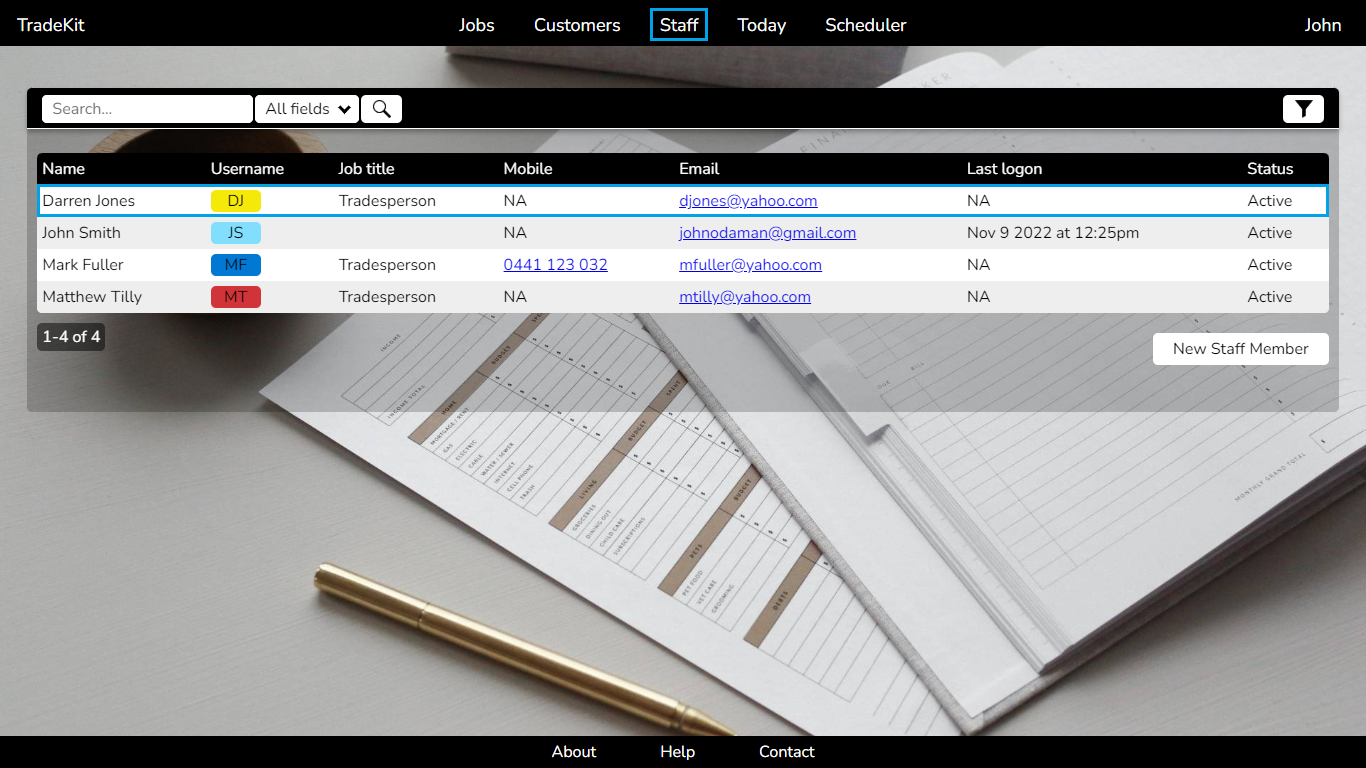This screenshot has height=768, width=1366.
Task: Switch to the Today view
Action: pyautogui.click(x=762, y=25)
